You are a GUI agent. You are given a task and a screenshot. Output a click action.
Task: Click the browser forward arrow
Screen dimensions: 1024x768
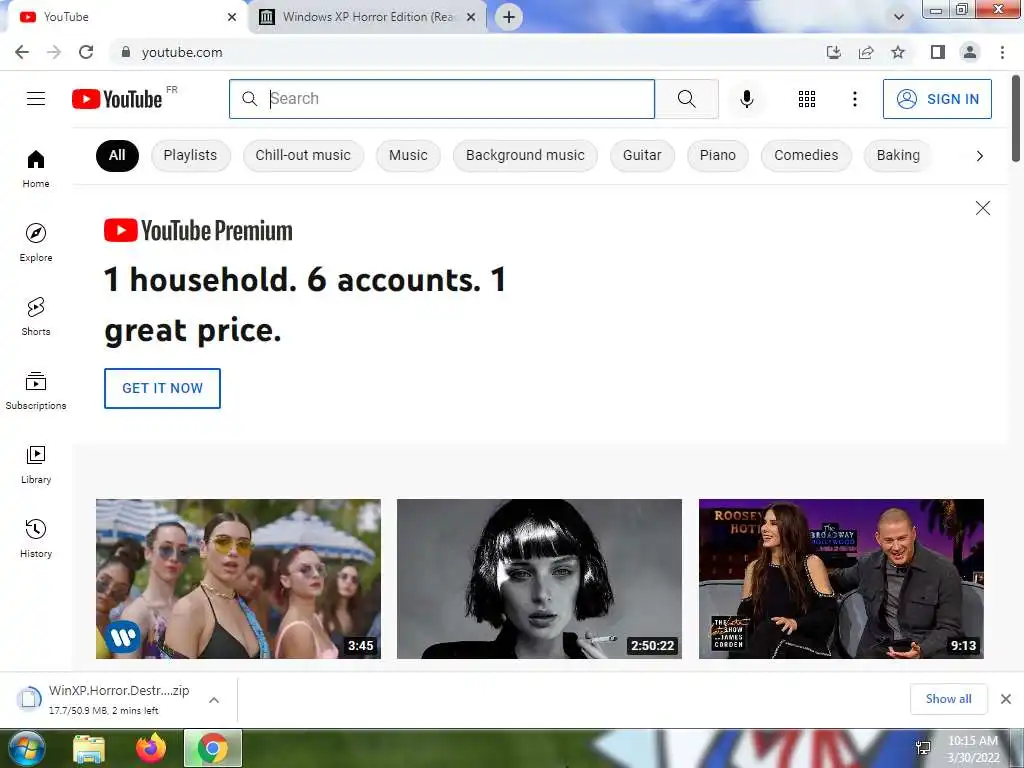[54, 52]
